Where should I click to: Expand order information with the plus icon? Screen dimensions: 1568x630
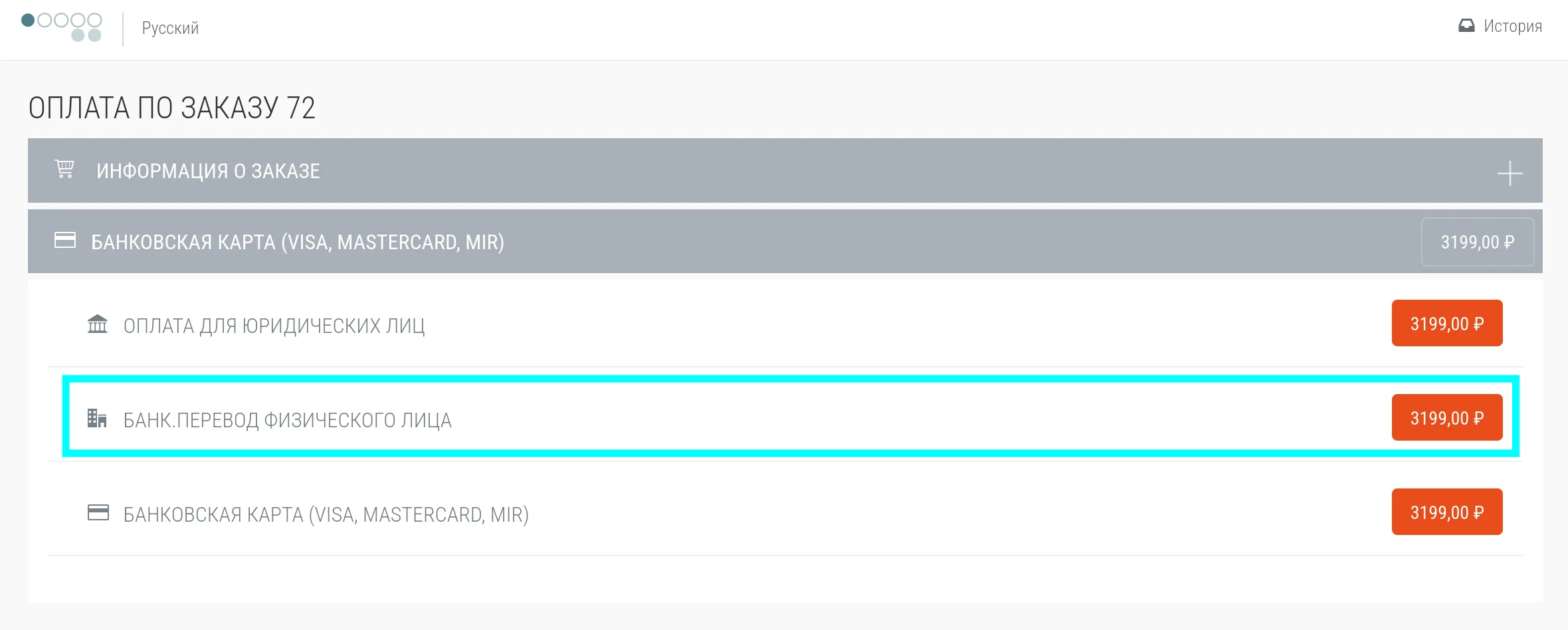(x=1510, y=173)
